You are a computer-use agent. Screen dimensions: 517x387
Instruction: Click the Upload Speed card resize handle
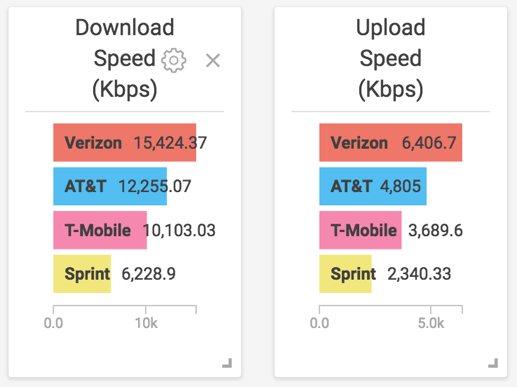coord(493,363)
